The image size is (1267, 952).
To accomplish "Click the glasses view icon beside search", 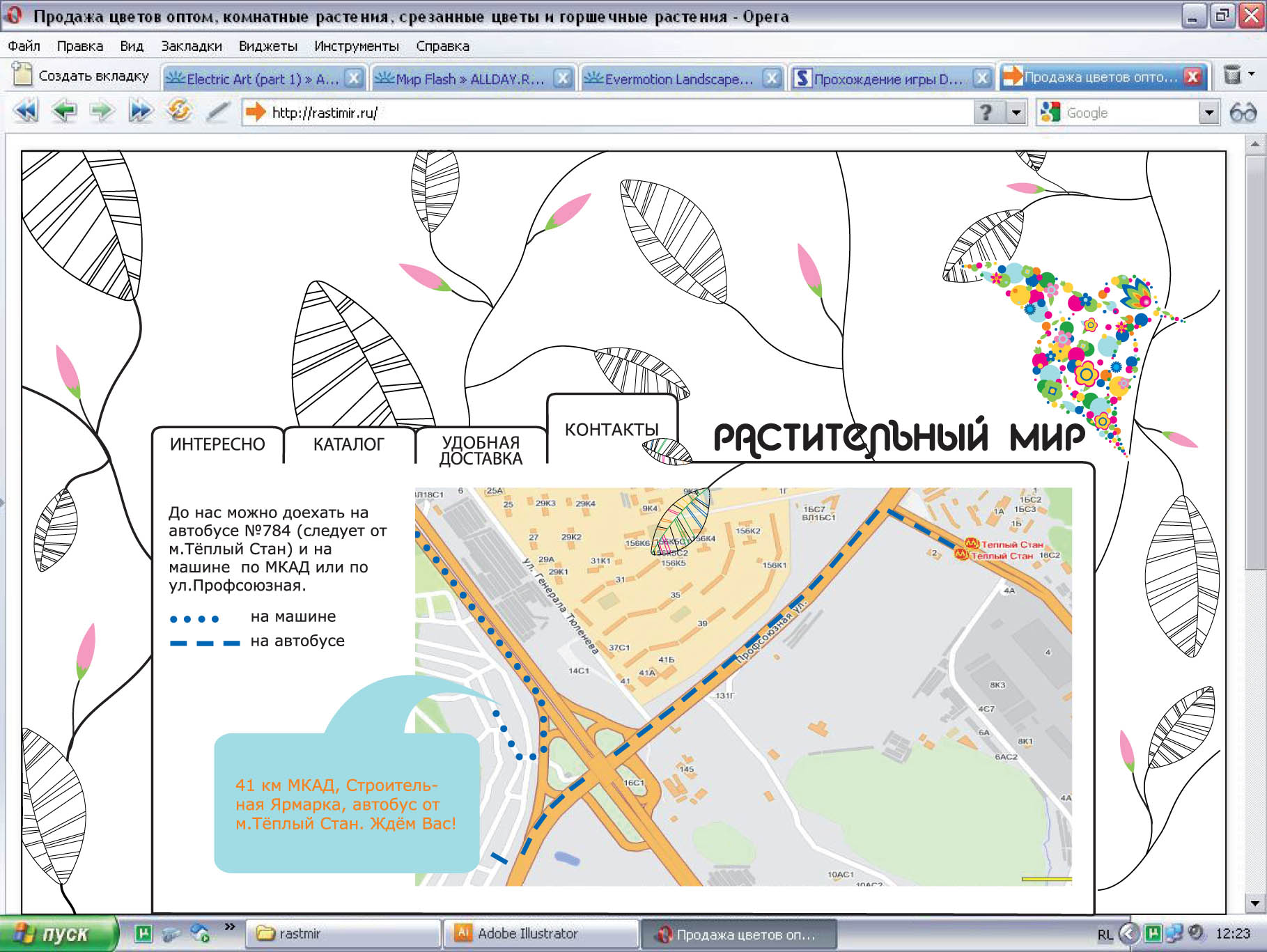I will [1243, 112].
